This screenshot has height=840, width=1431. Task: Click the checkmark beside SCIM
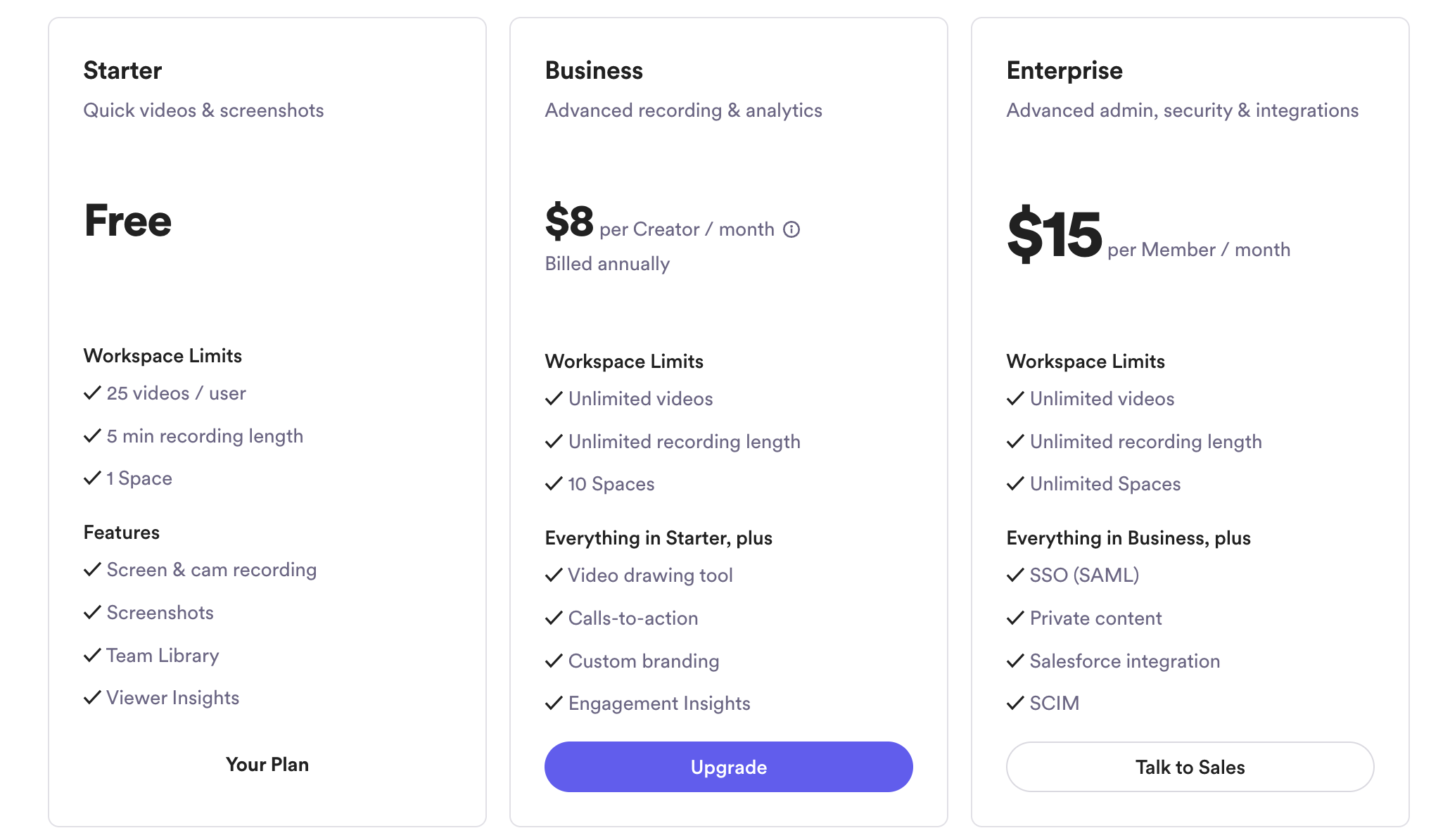(1015, 703)
